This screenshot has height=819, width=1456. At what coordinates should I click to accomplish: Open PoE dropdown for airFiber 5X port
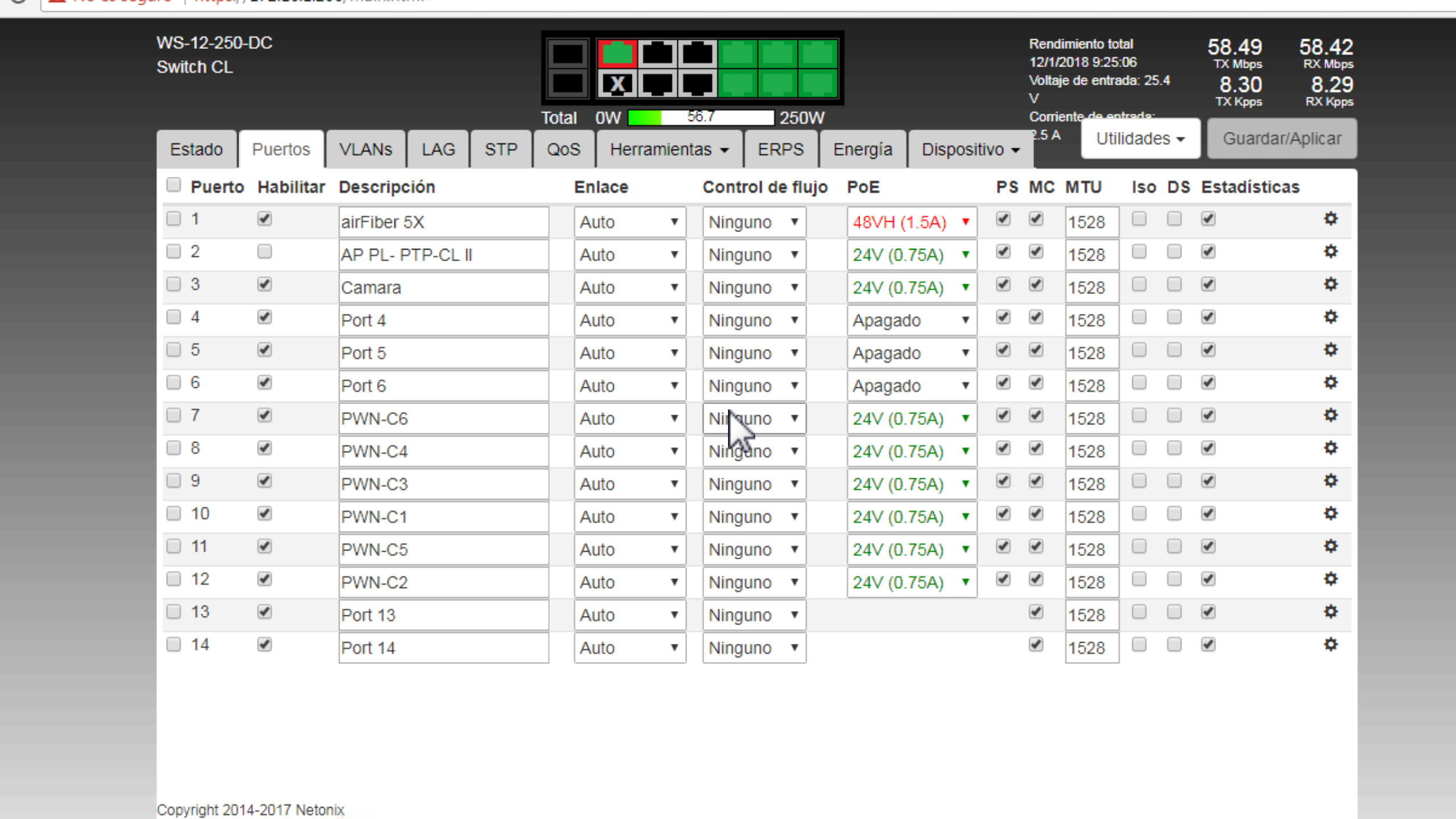tap(911, 222)
